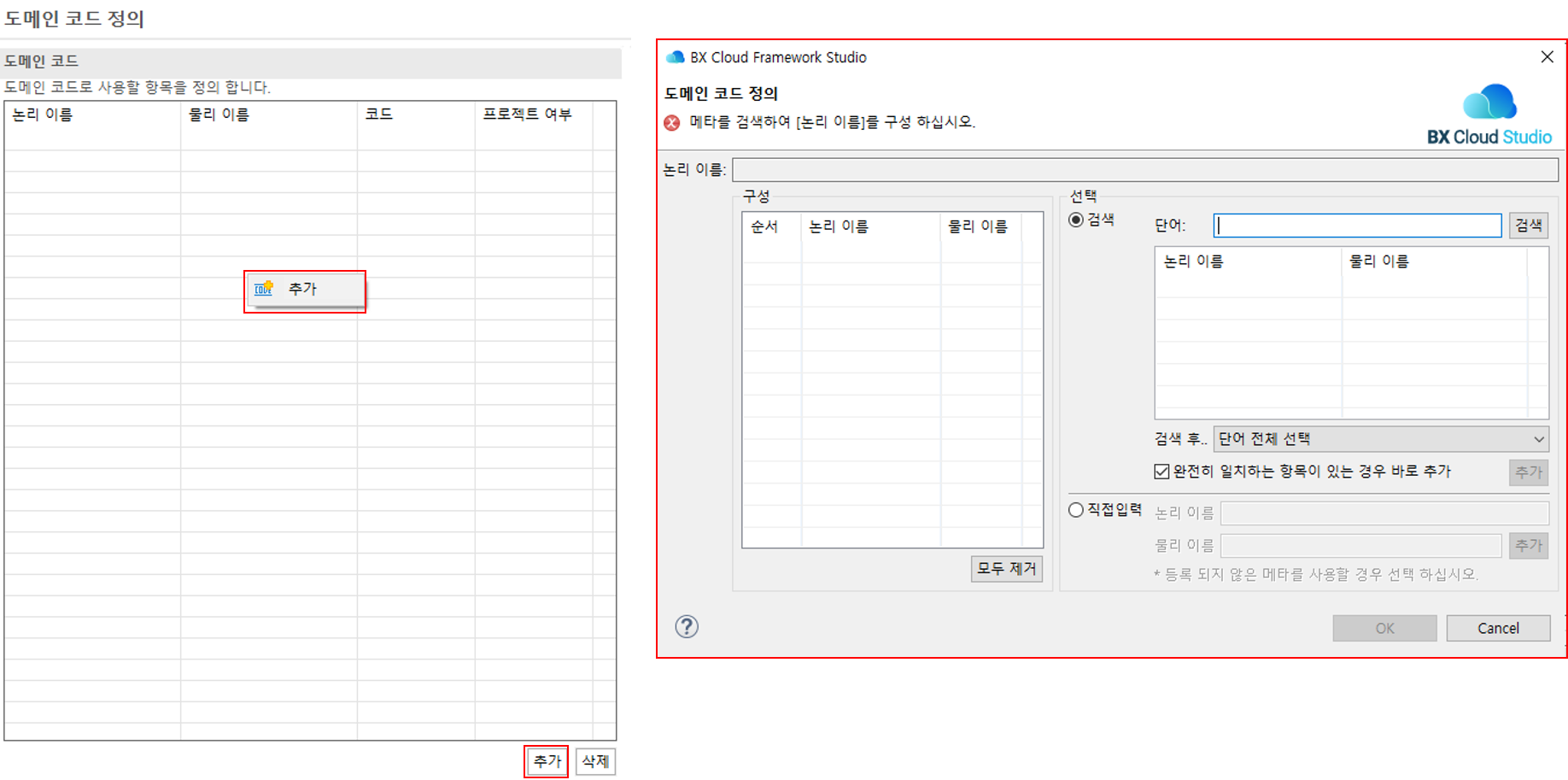The height and width of the screenshot is (780, 1568).
Task: Toggle 완전히 일치하는 항목 바로 추가 checkbox
Action: coord(1161,472)
